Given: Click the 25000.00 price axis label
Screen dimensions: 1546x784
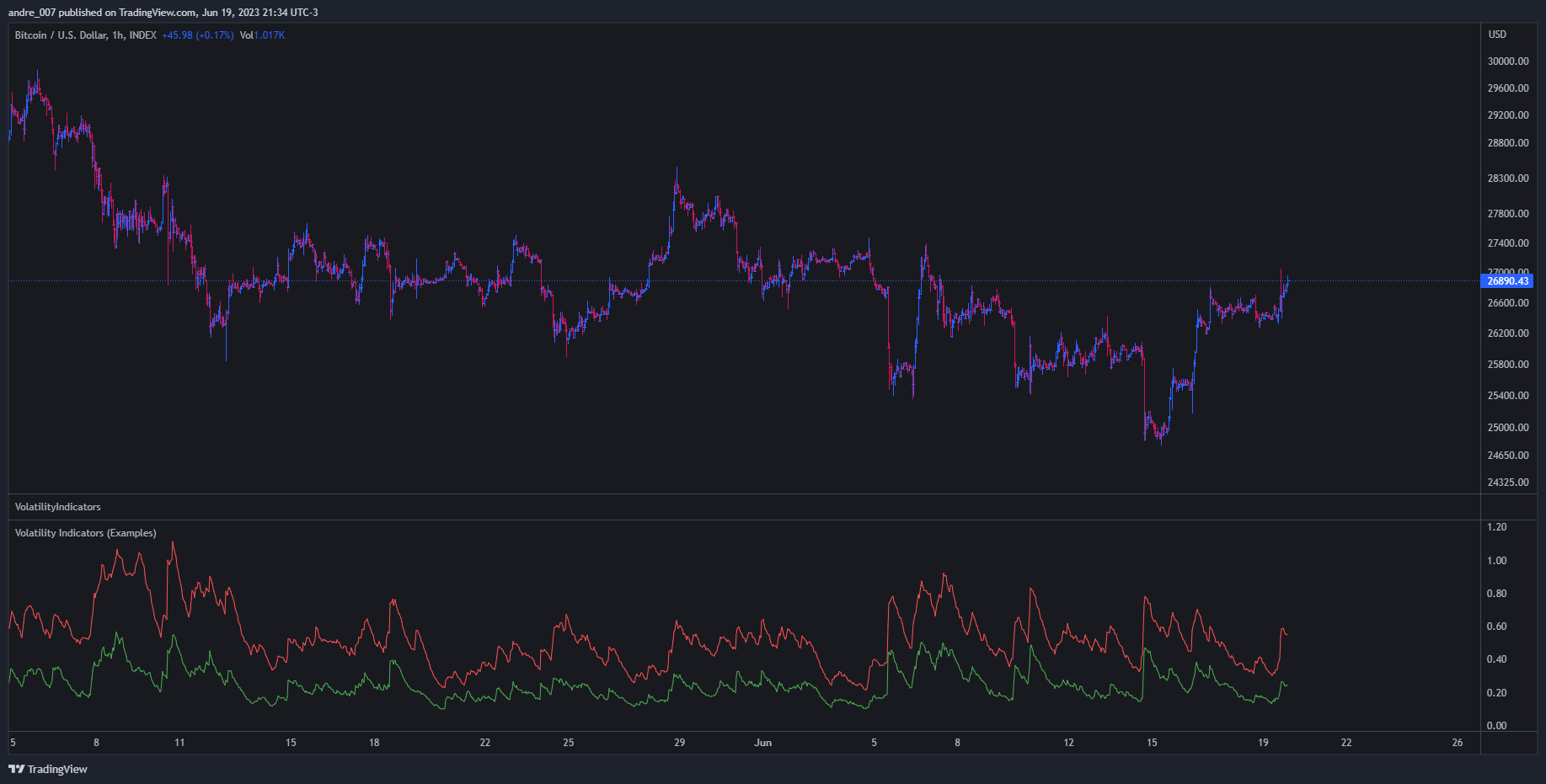Looking at the screenshot, I should click(1508, 428).
